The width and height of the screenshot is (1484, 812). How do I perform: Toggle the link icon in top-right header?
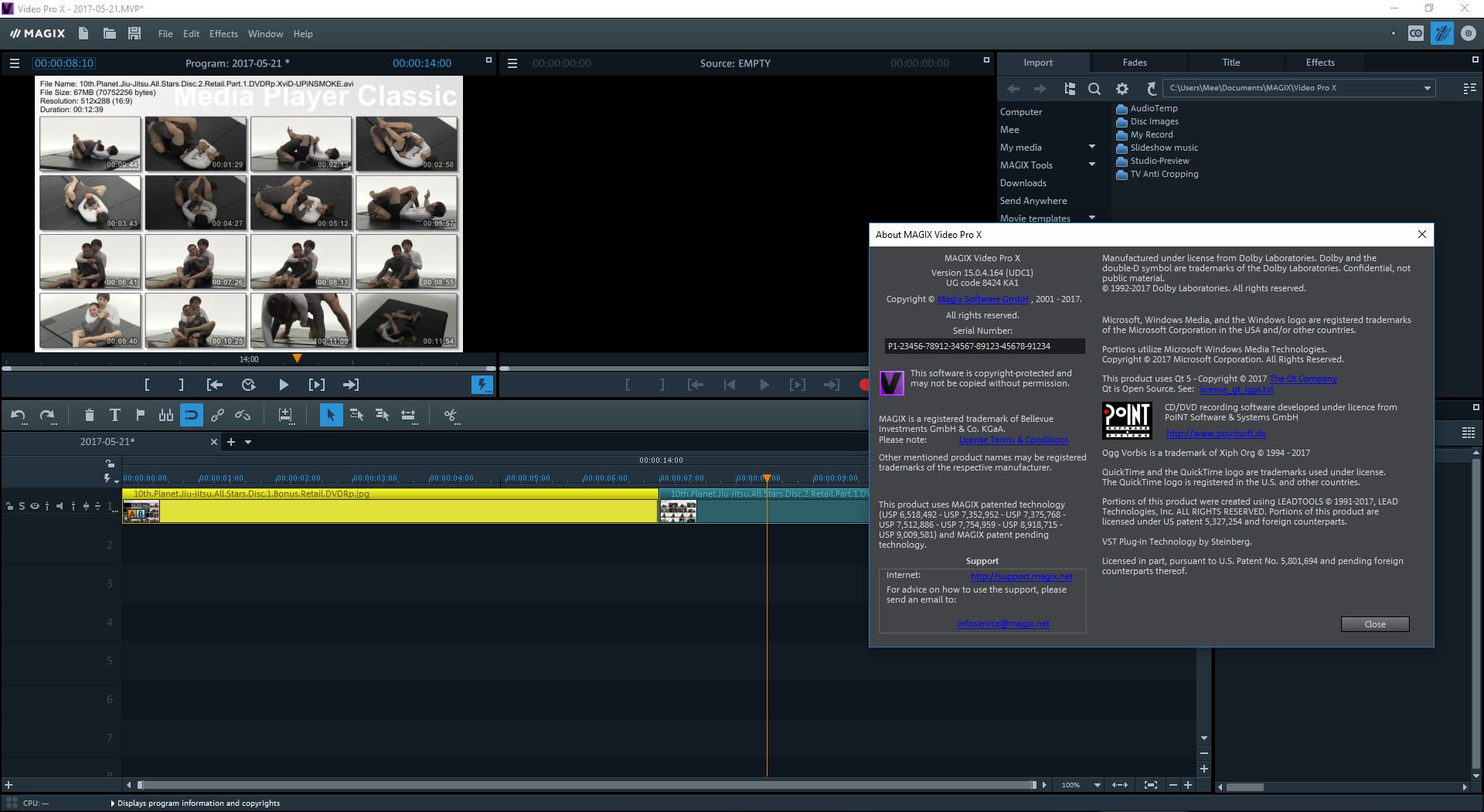1416,33
